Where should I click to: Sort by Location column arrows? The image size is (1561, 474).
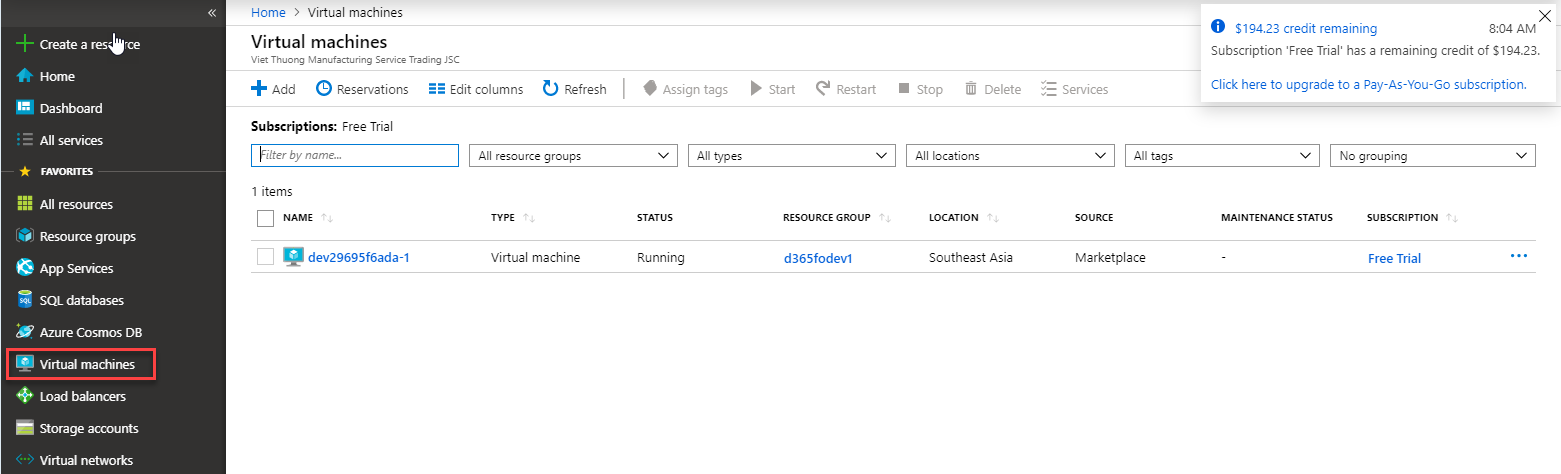(994, 218)
